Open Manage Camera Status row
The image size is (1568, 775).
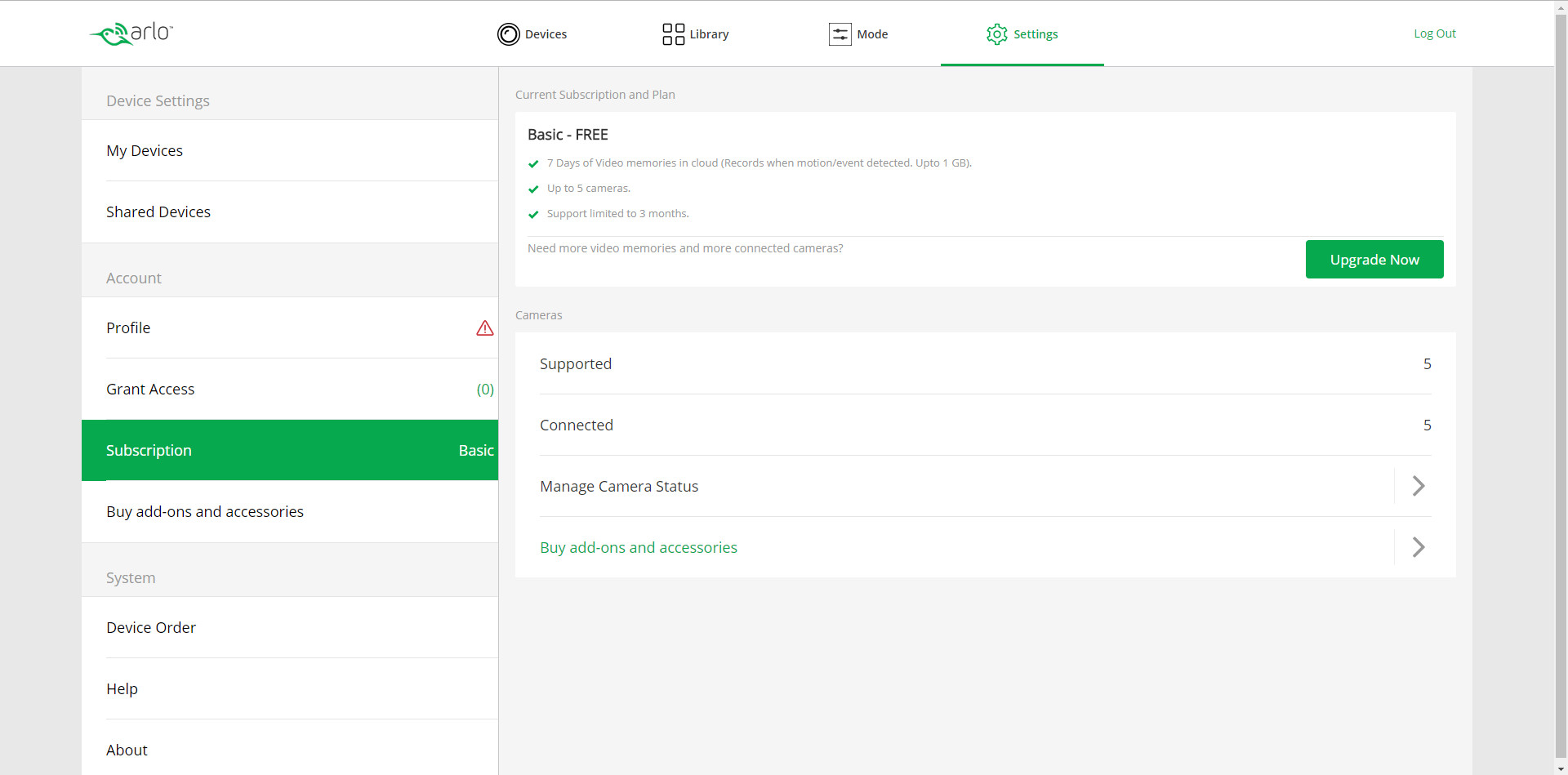click(x=619, y=487)
